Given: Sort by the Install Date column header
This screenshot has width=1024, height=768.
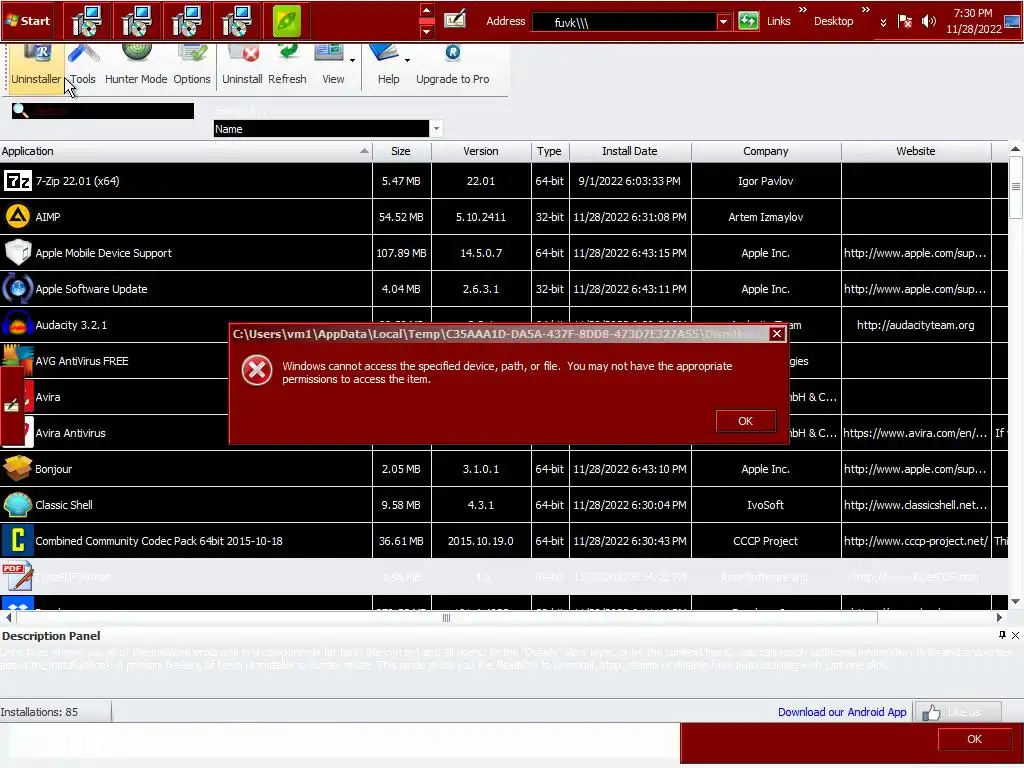Looking at the screenshot, I should point(630,151).
